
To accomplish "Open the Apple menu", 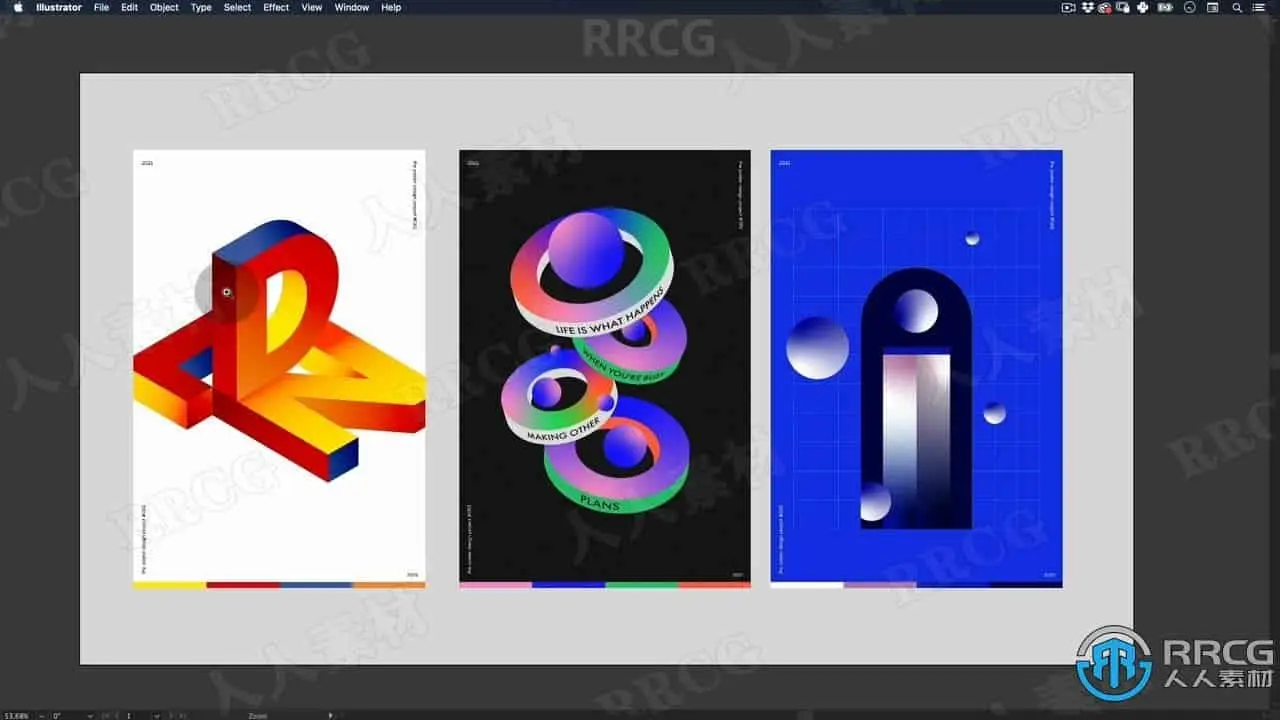I will tap(17, 7).
